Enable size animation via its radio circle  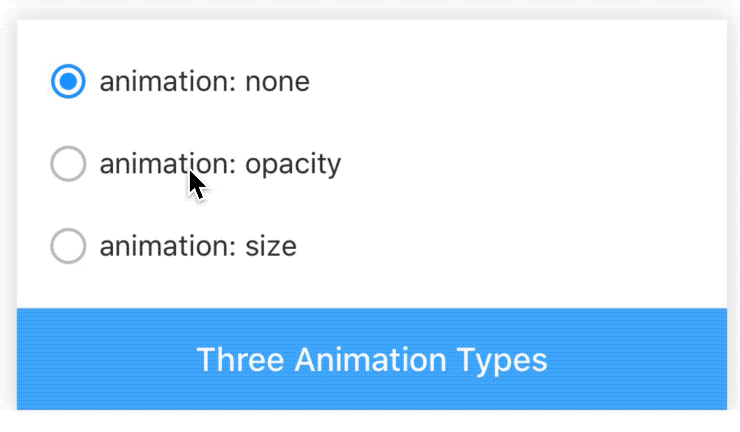[68, 246]
